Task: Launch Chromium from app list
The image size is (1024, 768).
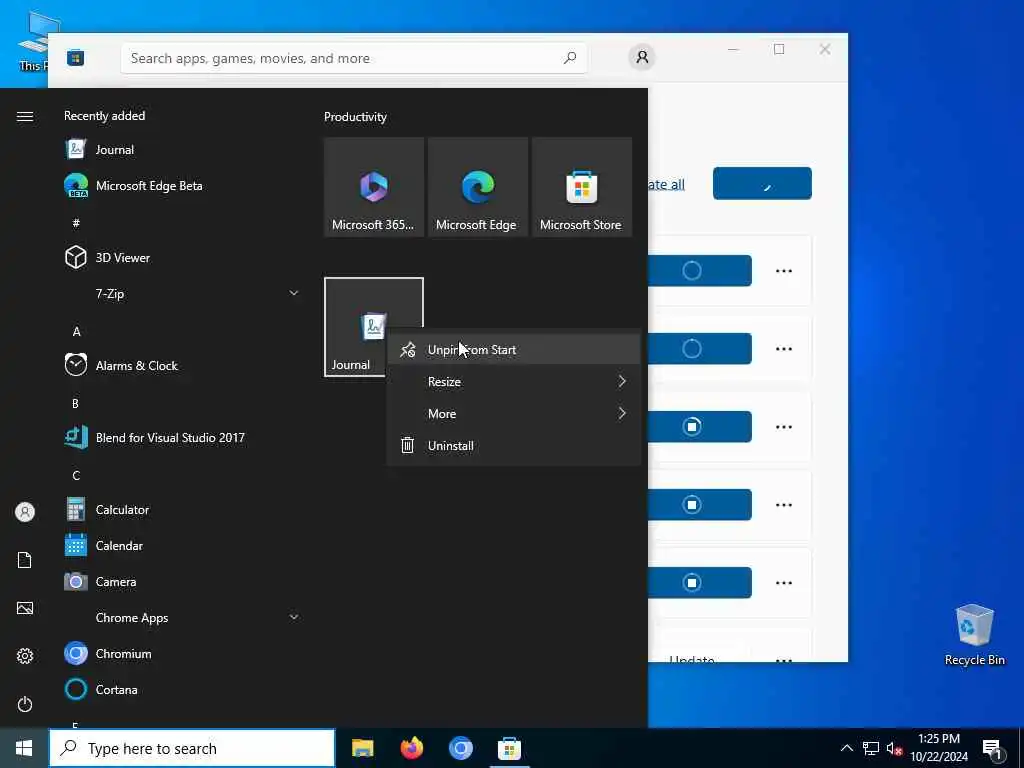Action: [x=182, y=654]
